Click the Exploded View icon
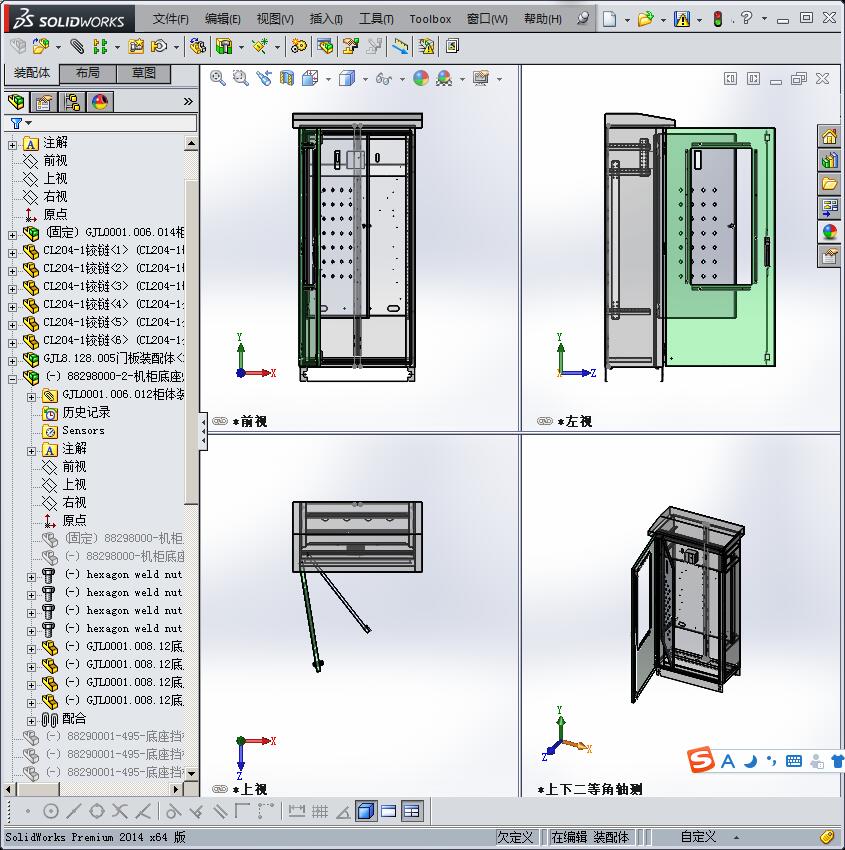 pos(351,47)
